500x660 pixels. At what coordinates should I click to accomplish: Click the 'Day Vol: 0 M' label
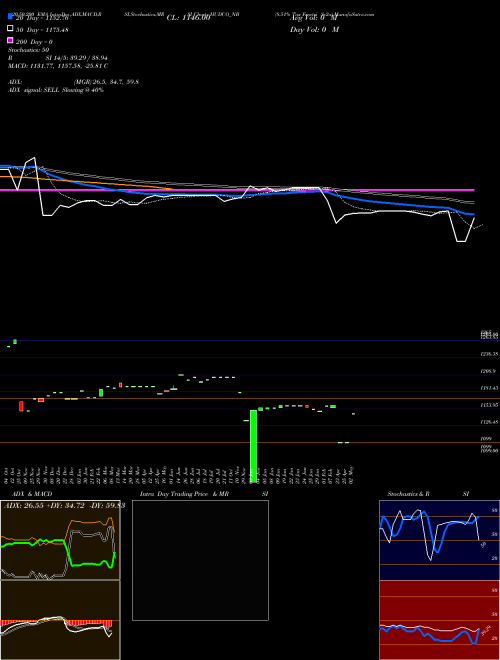pyautogui.click(x=314, y=30)
